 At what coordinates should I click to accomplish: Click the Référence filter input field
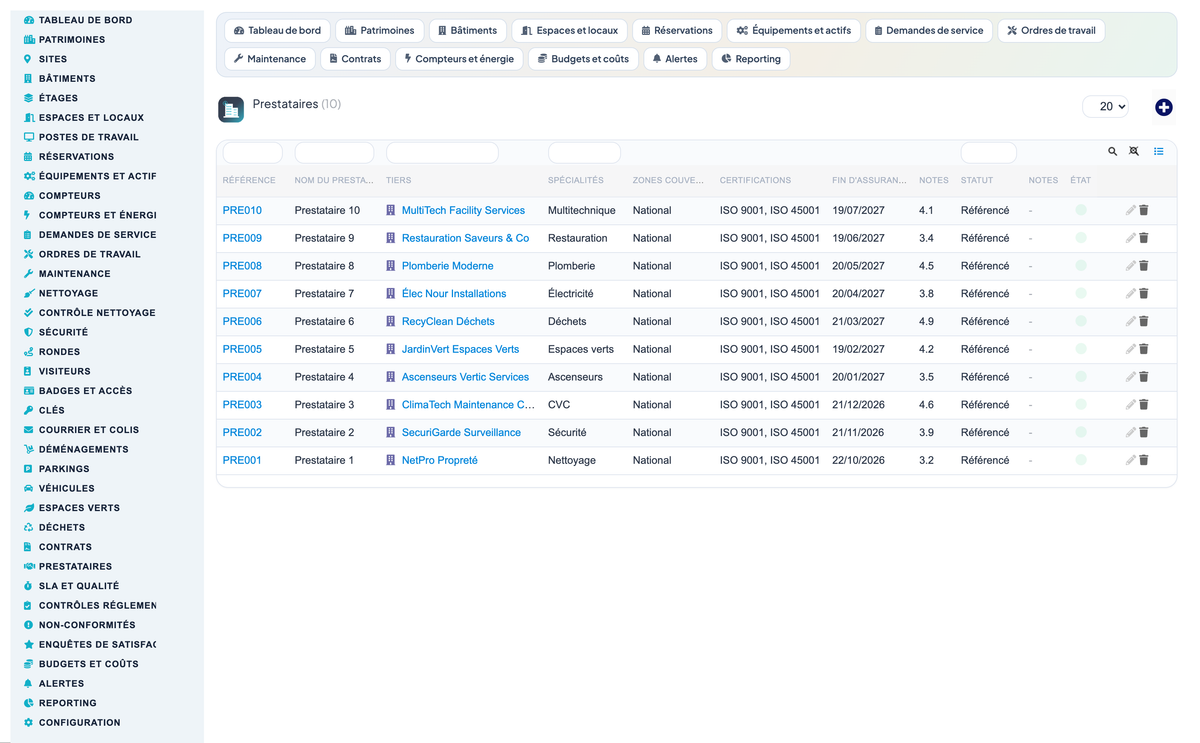pyautogui.click(x=252, y=153)
